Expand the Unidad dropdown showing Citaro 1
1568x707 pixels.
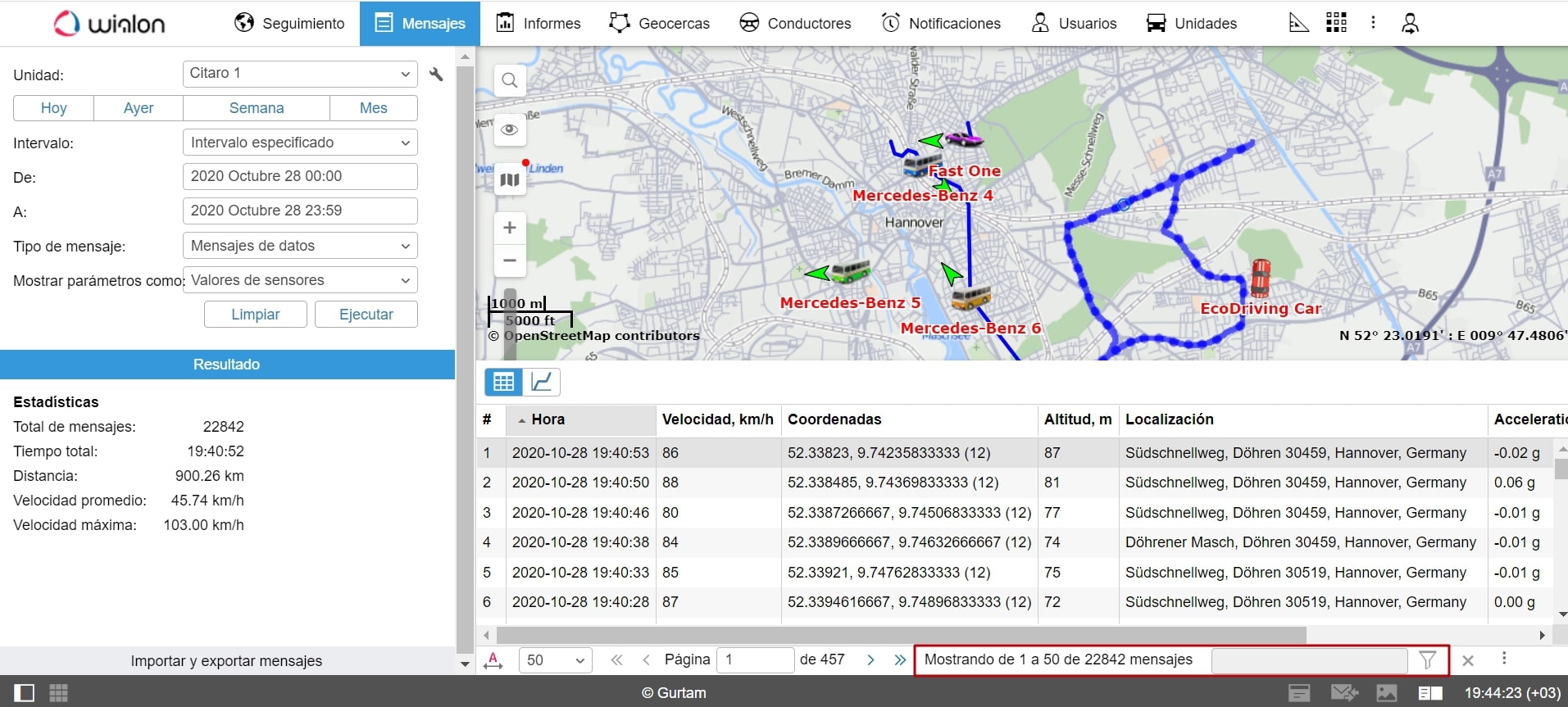click(x=300, y=74)
